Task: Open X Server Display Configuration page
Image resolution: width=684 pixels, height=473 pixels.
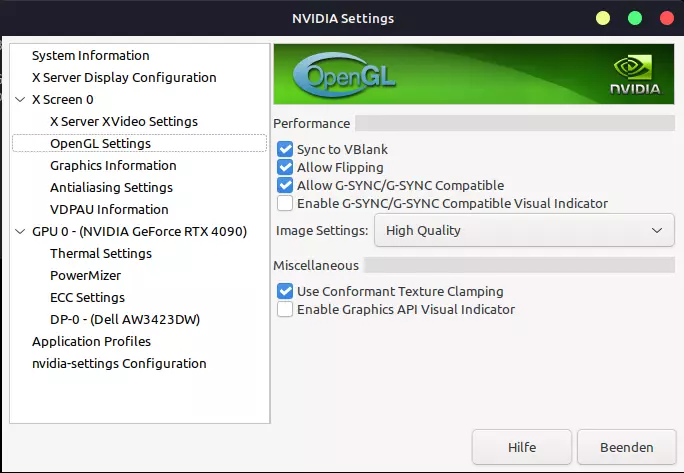Action: [x=124, y=77]
